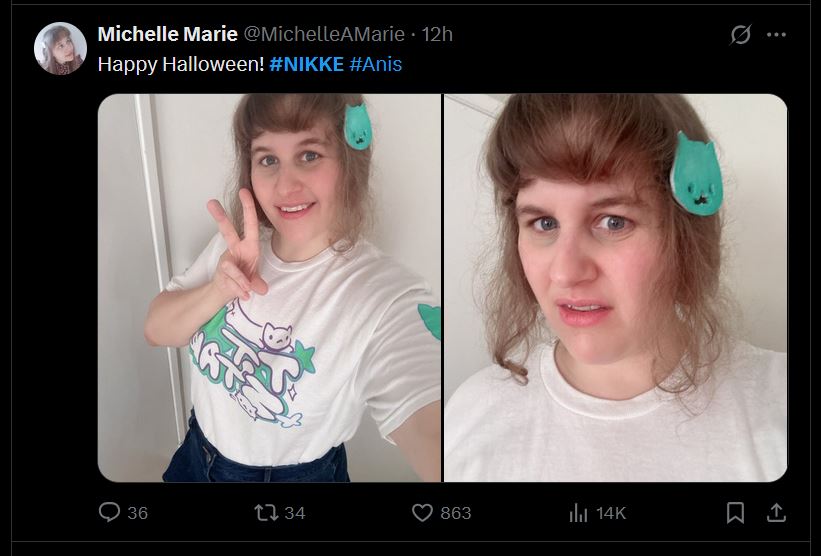The image size is (821, 556).
Task: Open the view analytics bar-chart icon
Action: click(x=579, y=513)
